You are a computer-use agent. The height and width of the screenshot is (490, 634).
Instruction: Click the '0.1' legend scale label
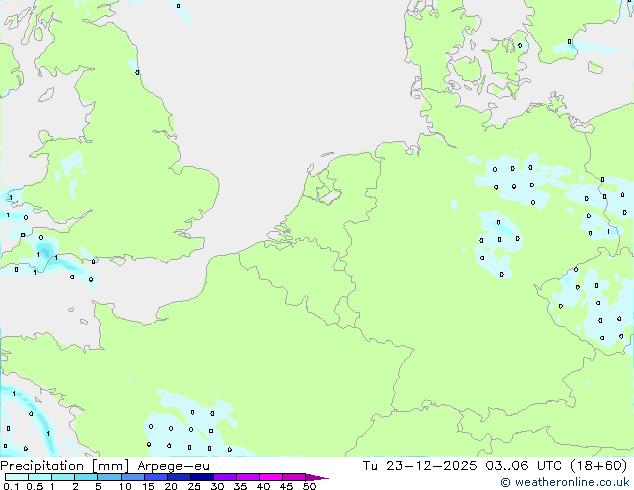[x=11, y=486]
